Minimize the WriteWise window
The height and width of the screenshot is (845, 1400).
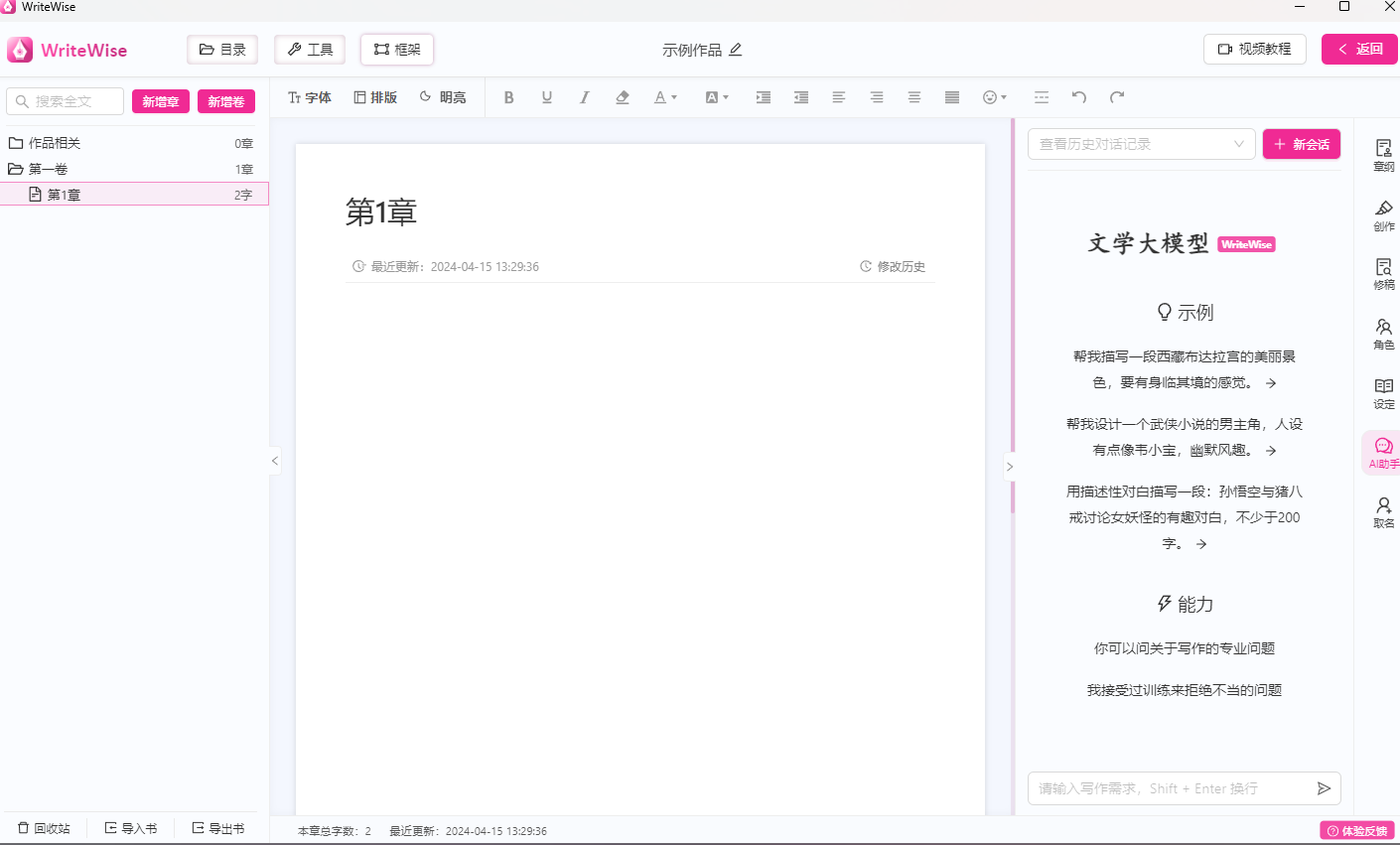tap(1301, 7)
